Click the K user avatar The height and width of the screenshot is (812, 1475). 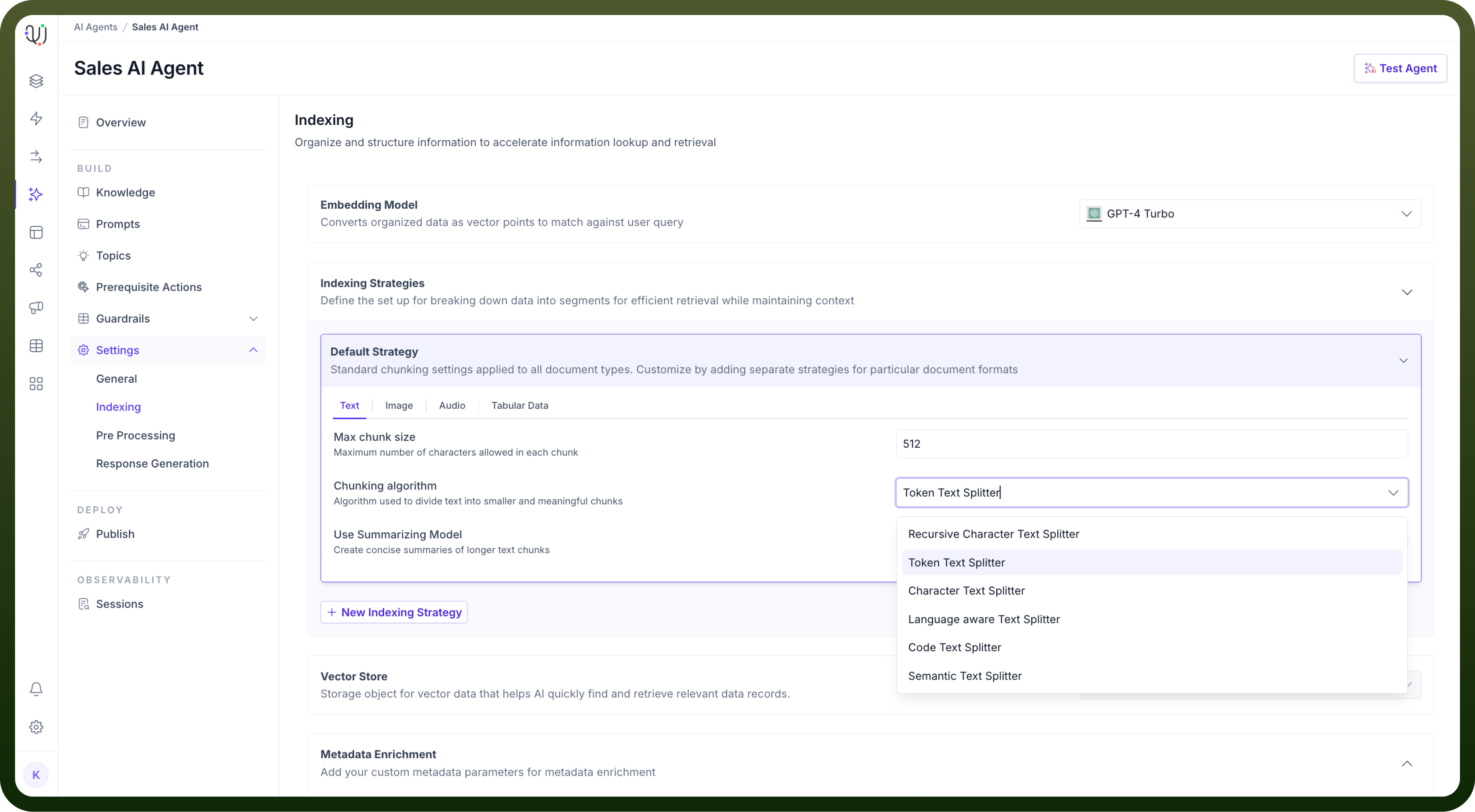click(36, 775)
